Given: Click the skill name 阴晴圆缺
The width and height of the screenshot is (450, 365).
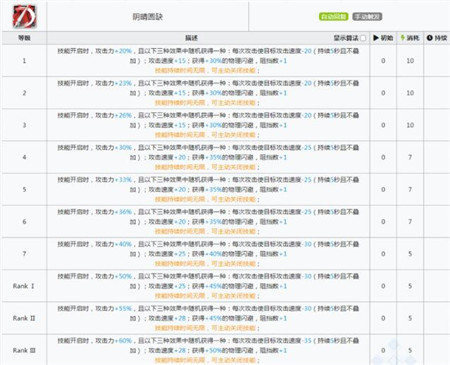Looking at the screenshot, I should click(148, 17).
